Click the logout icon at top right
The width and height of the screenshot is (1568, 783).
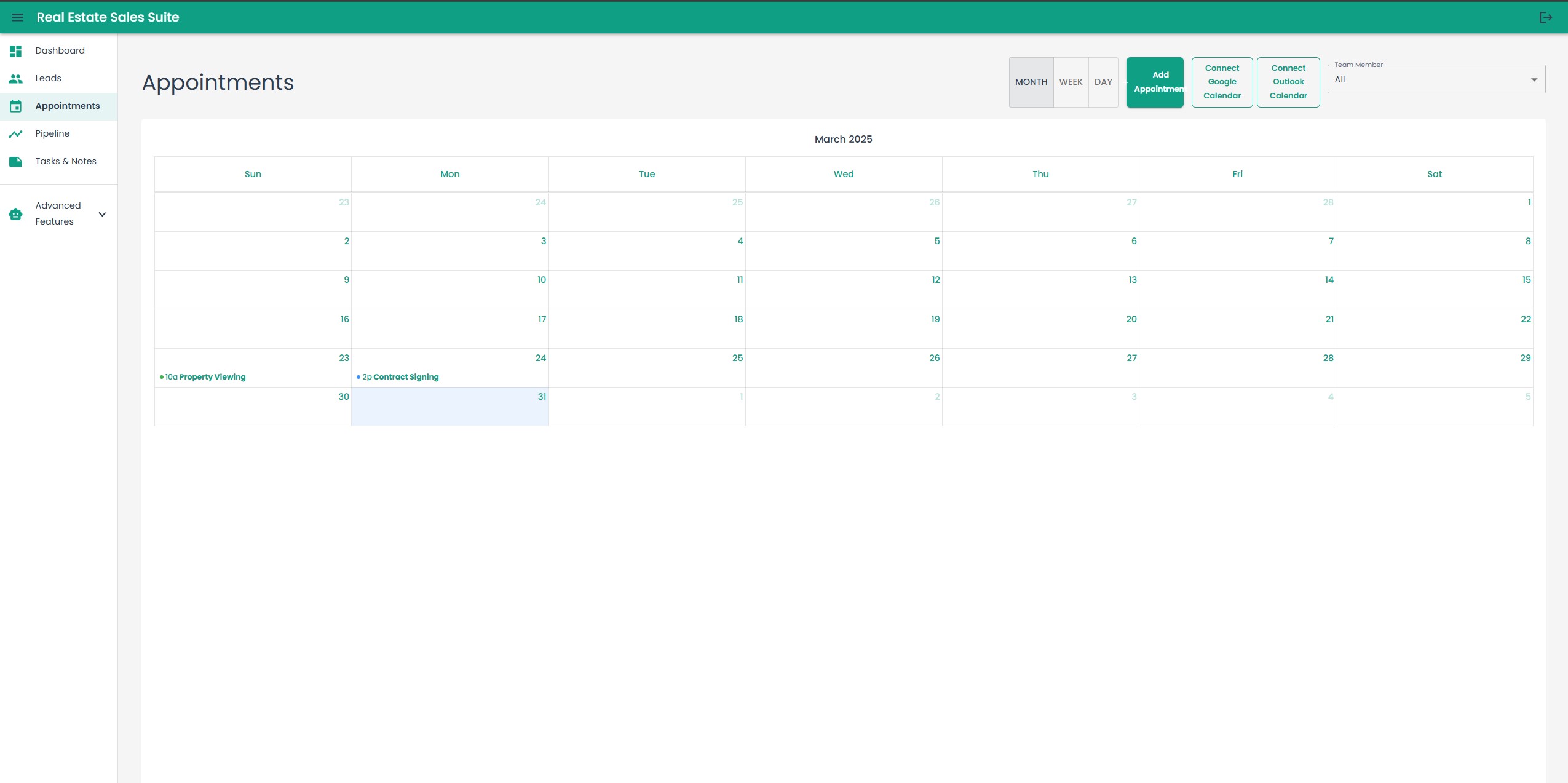1545,17
